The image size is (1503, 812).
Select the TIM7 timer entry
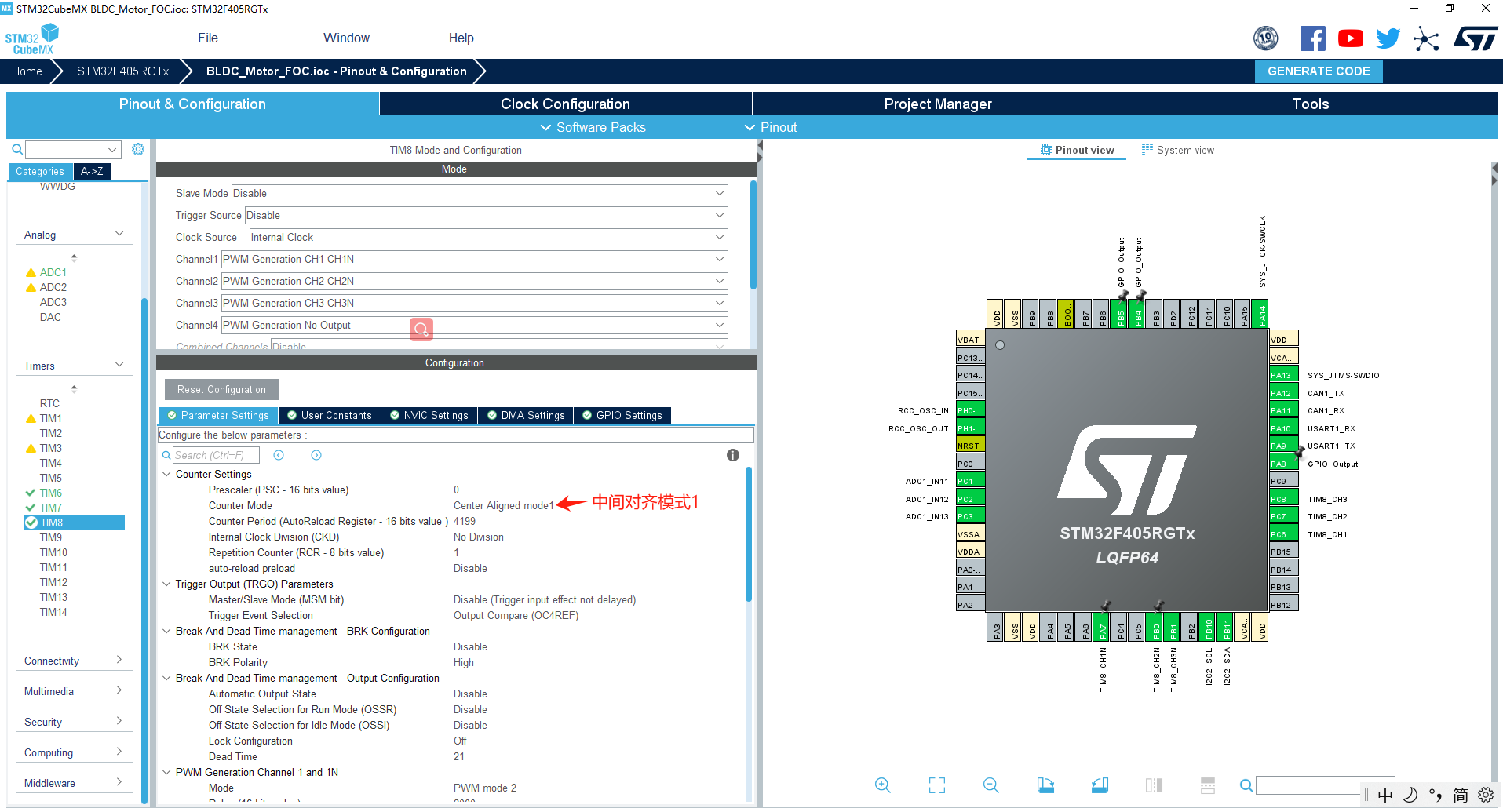(x=51, y=508)
